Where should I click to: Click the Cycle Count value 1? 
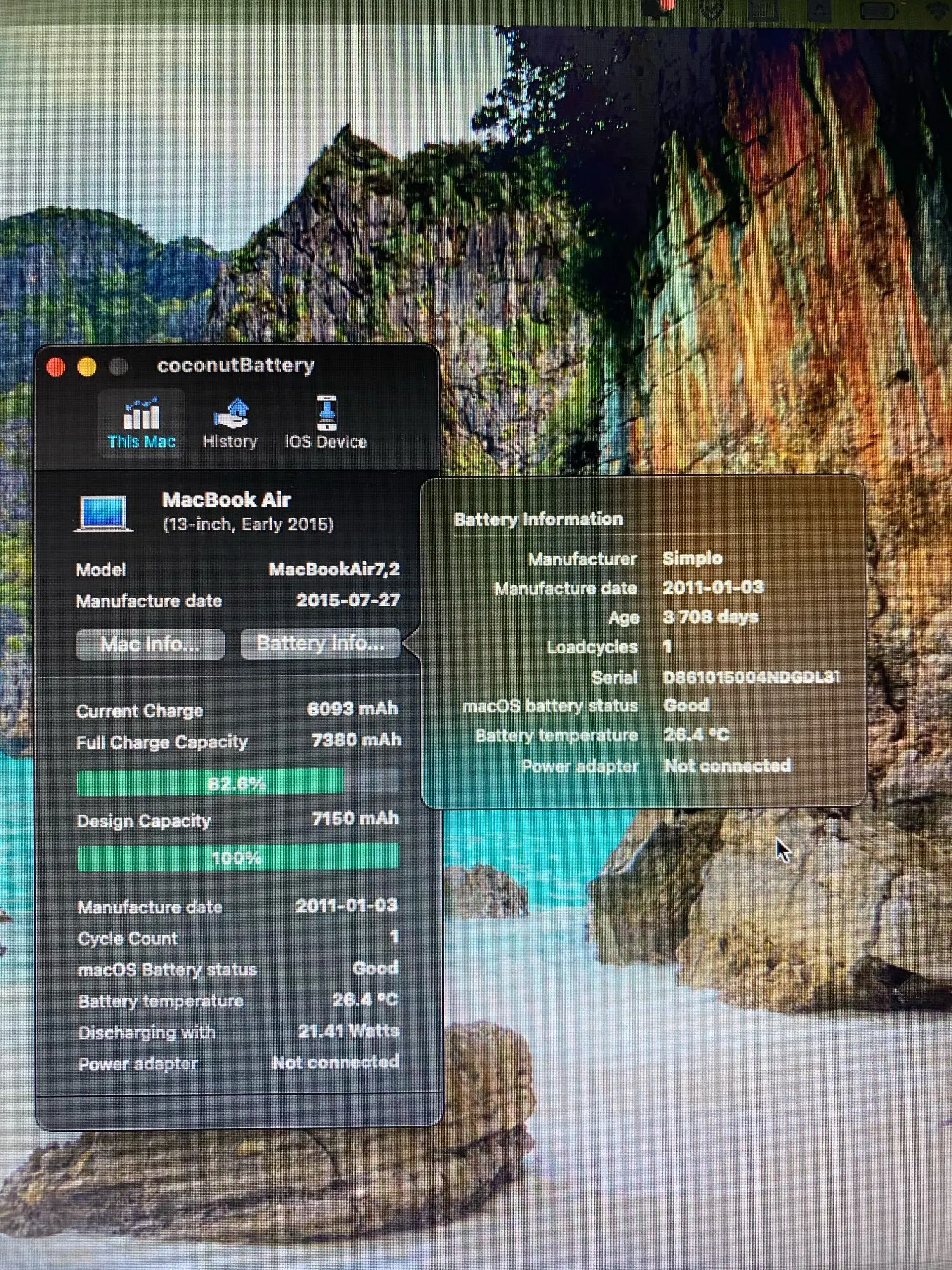[x=394, y=937]
